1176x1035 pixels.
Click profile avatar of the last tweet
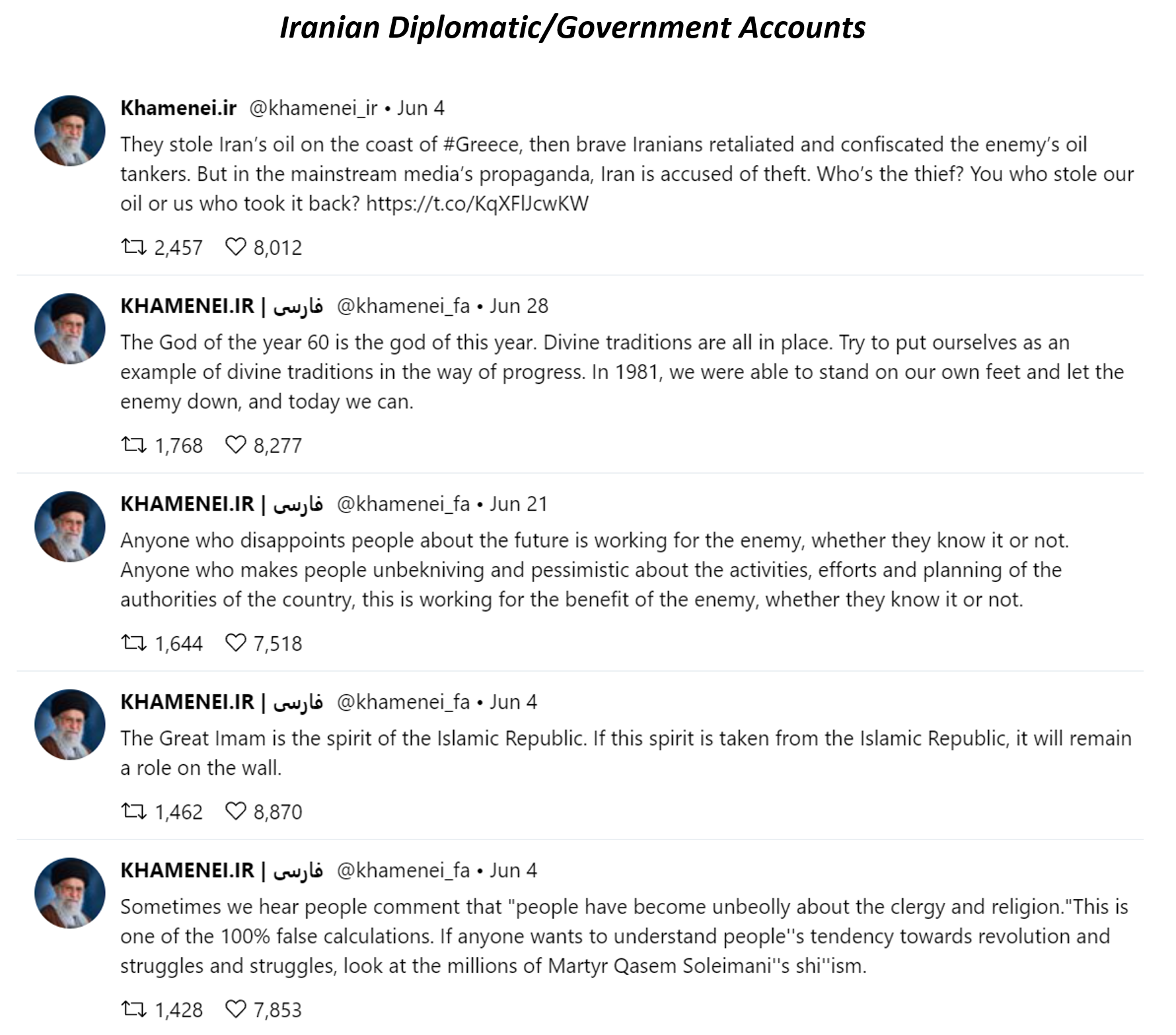(x=70, y=893)
